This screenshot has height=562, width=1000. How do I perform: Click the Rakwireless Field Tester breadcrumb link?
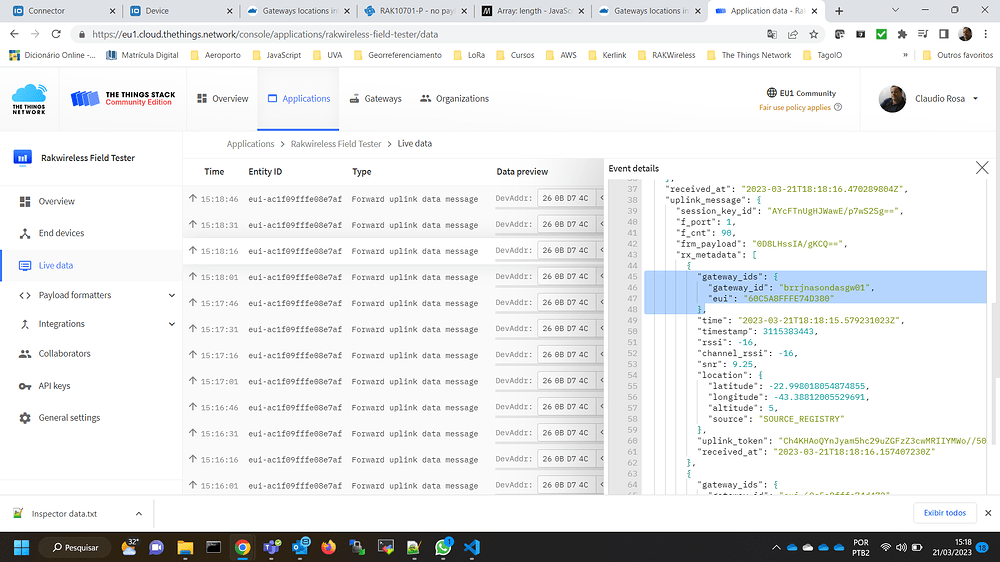click(x=335, y=144)
